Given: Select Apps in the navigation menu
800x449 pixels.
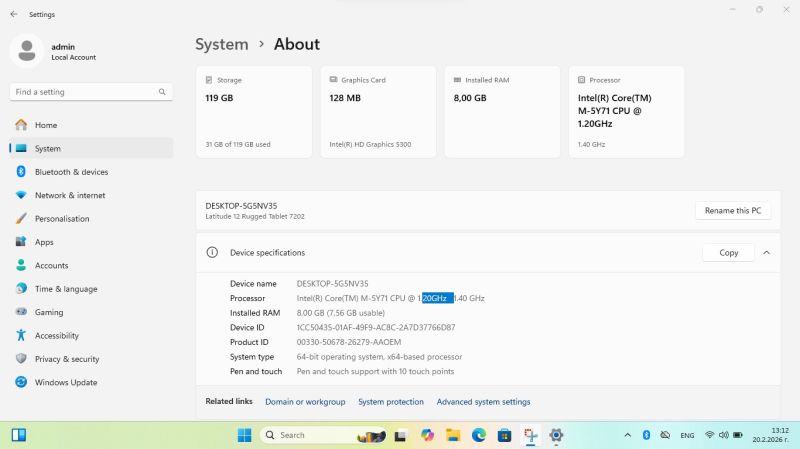Looking at the screenshot, I should (44, 242).
